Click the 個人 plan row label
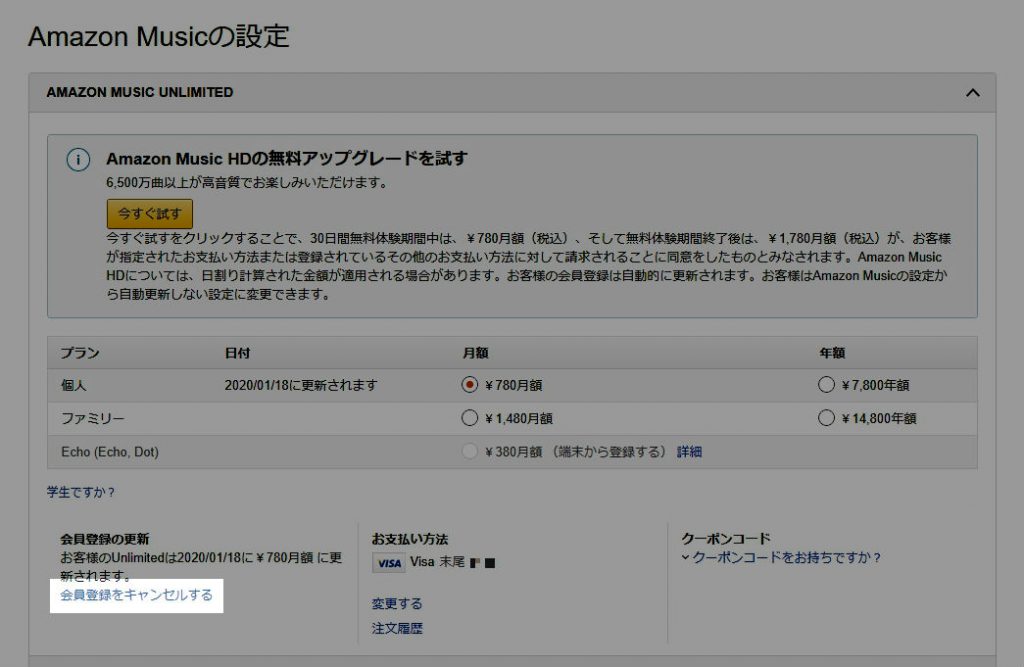 pyautogui.click(x=73, y=385)
